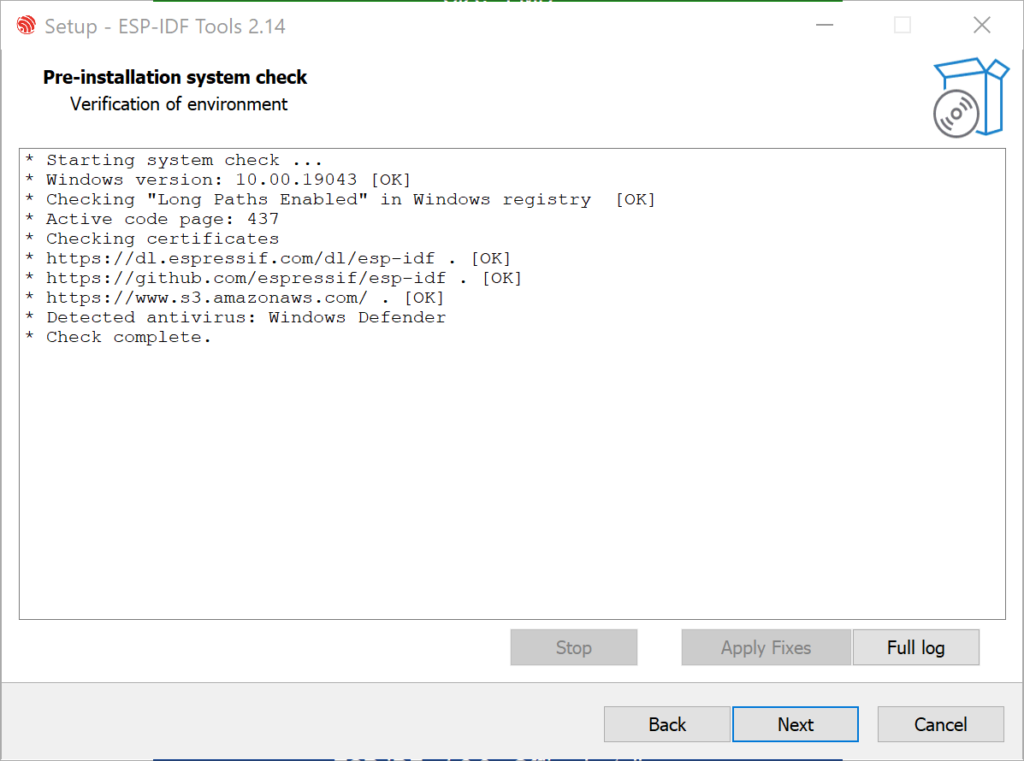This screenshot has height=761, width=1024.
Task: Click the installer box and disc icon
Action: tap(970, 97)
